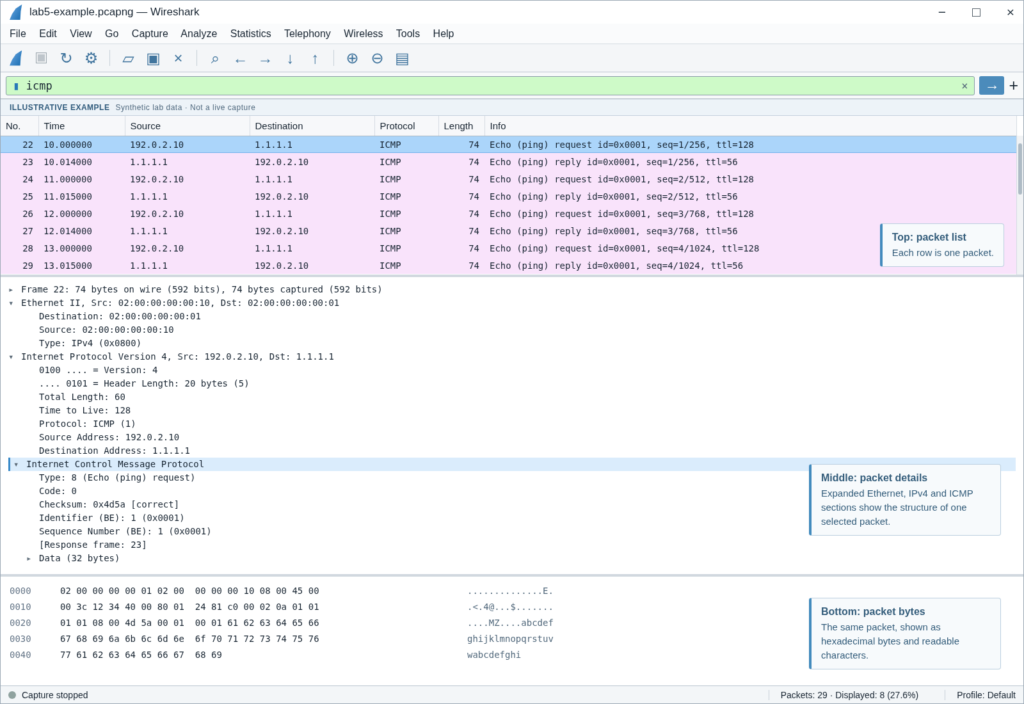Click the capture status dot in status bar
Viewport: 1024px width, 704px height.
pos(12,695)
